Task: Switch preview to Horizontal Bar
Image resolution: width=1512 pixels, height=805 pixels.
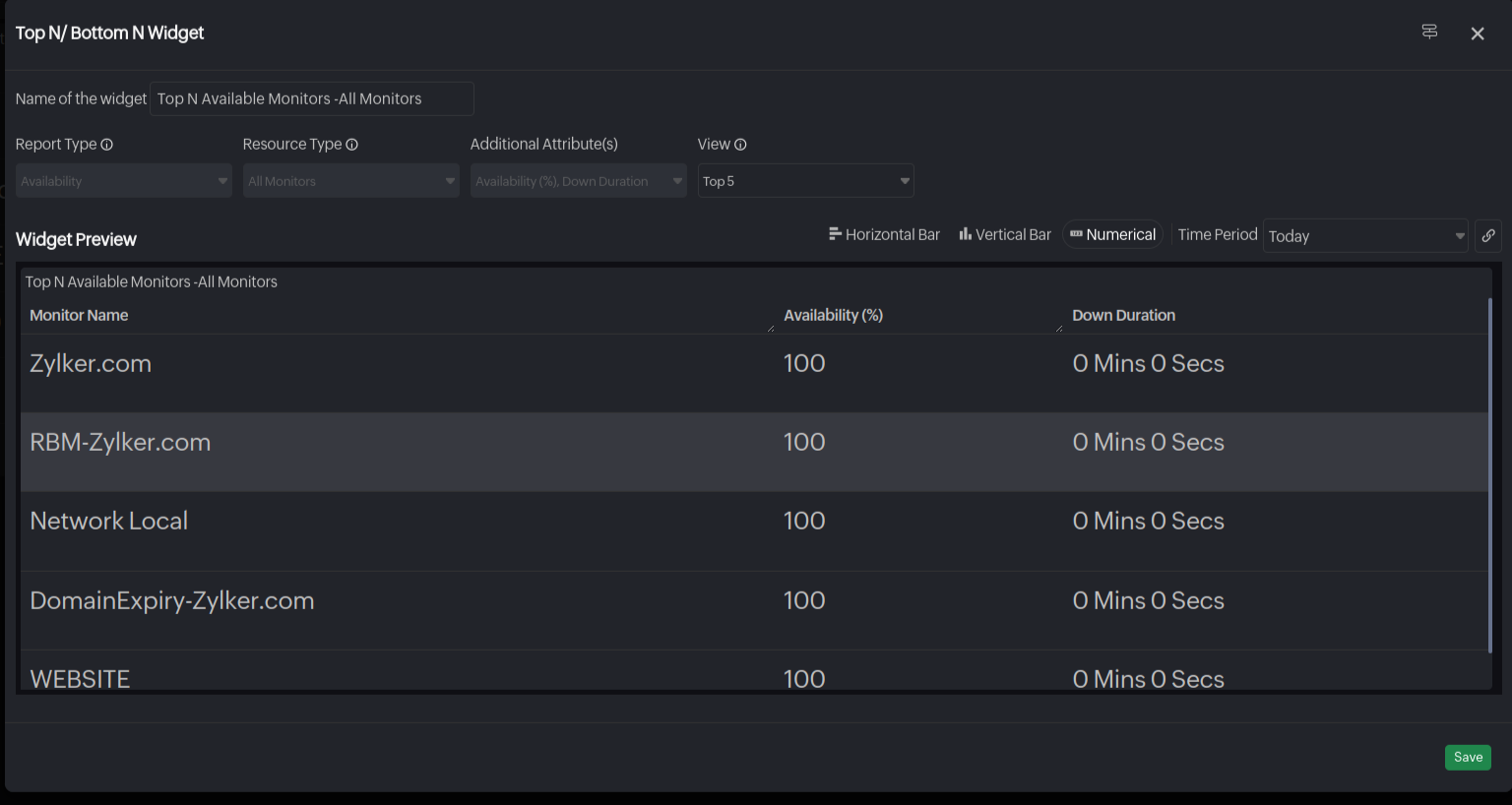Action: pyautogui.click(x=884, y=234)
